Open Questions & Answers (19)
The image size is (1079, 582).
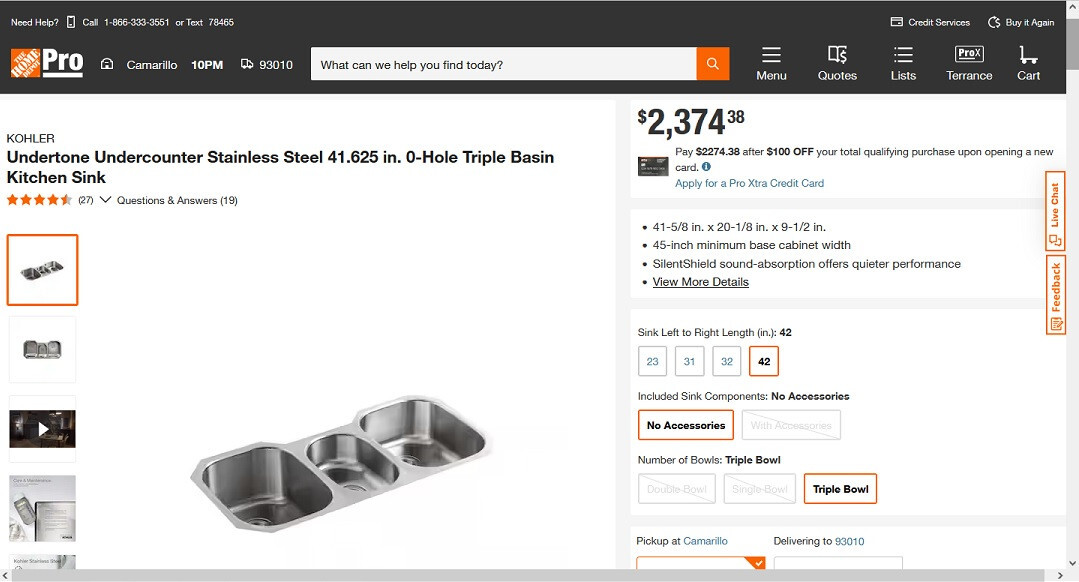[177, 200]
